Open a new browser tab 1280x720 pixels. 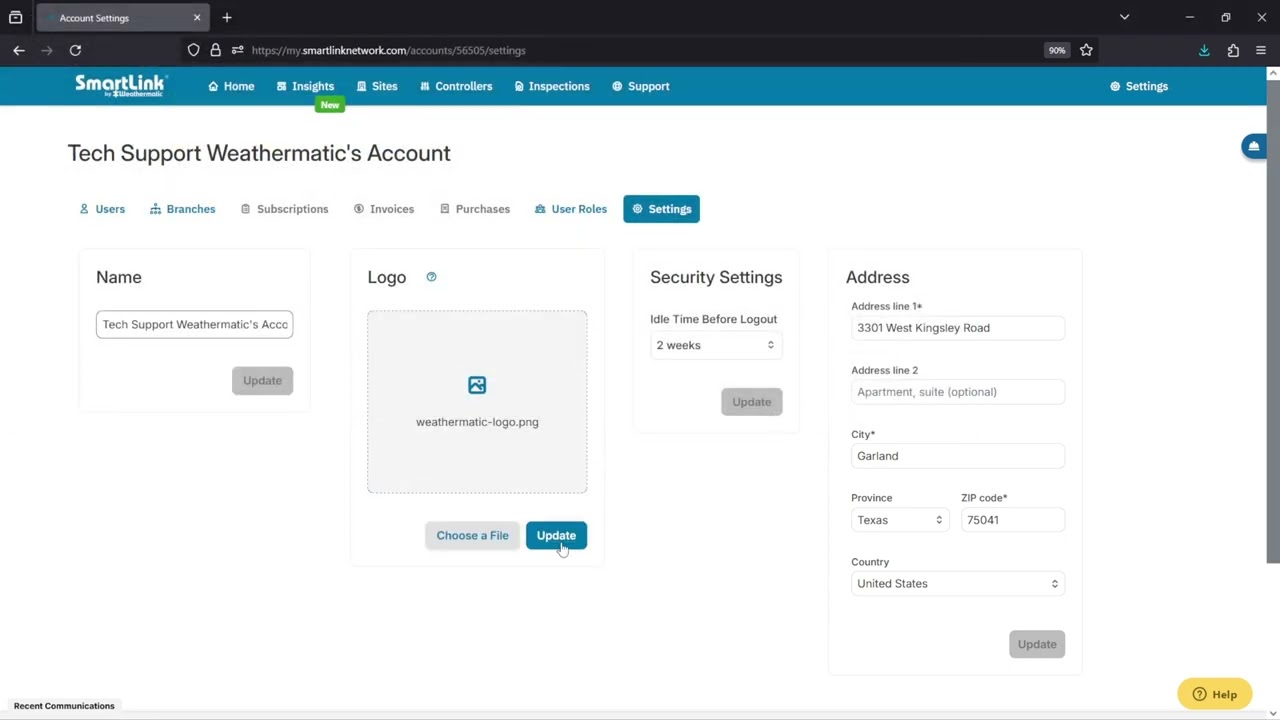point(227,17)
